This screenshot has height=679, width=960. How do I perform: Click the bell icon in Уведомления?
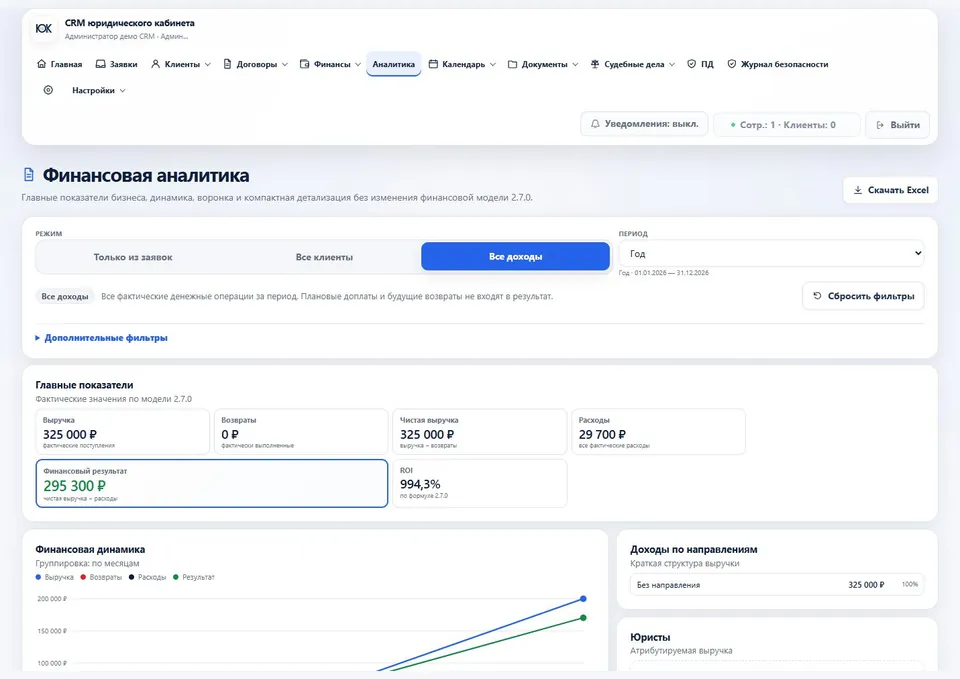click(x=595, y=124)
